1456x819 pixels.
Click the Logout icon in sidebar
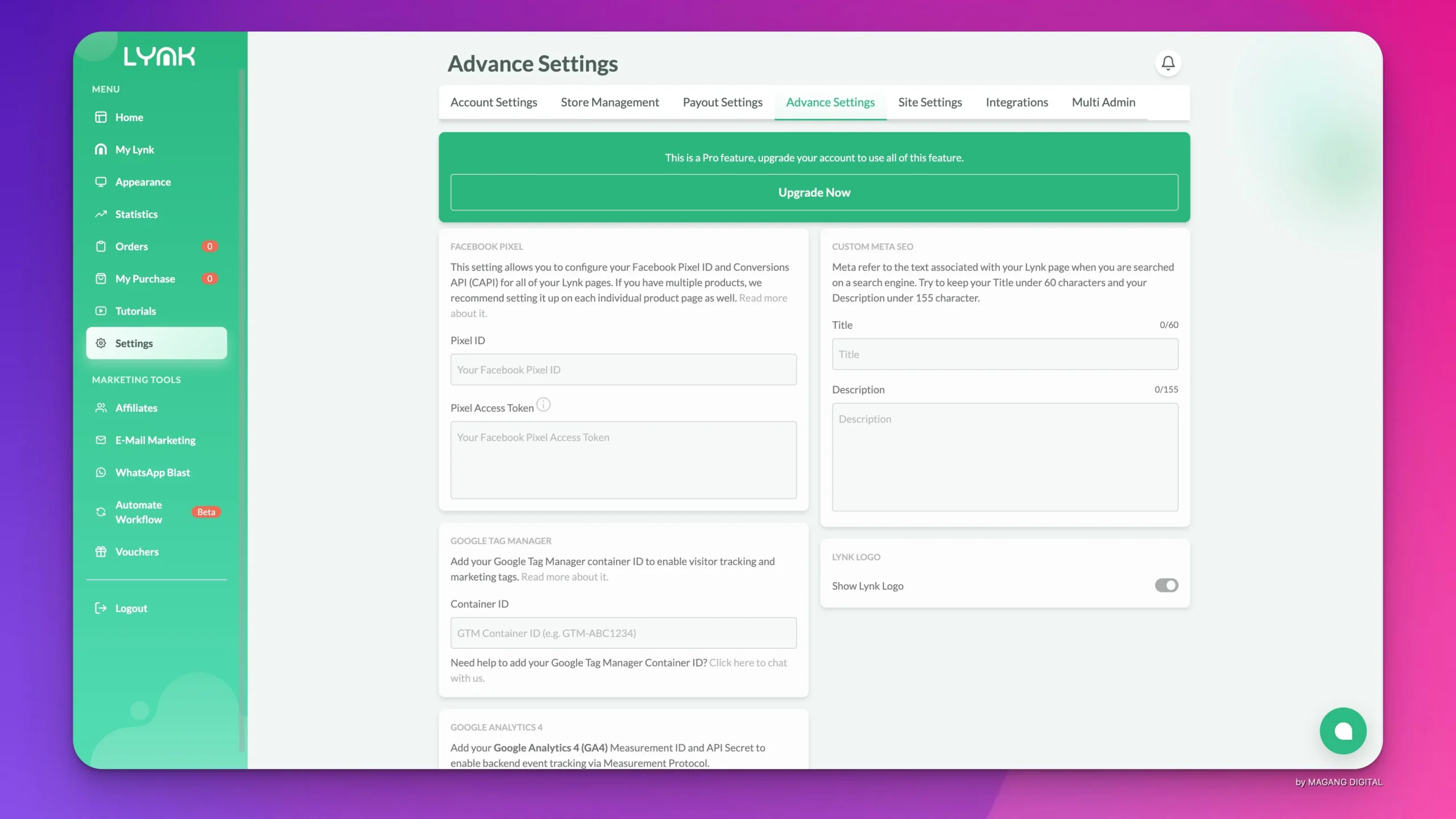101,608
